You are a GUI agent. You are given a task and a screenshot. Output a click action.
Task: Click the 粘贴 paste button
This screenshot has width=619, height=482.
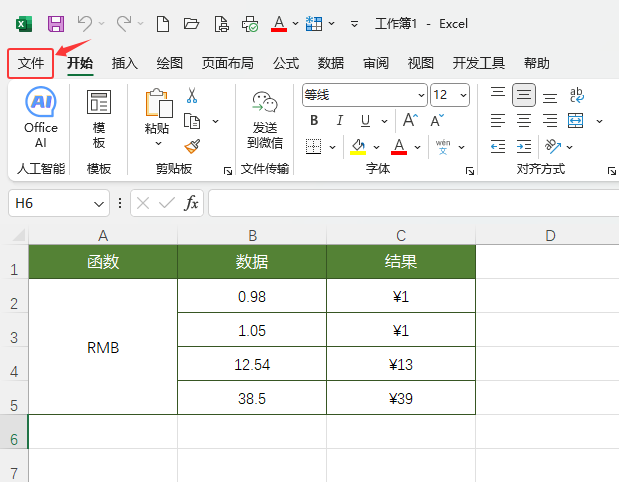pyautogui.click(x=158, y=118)
